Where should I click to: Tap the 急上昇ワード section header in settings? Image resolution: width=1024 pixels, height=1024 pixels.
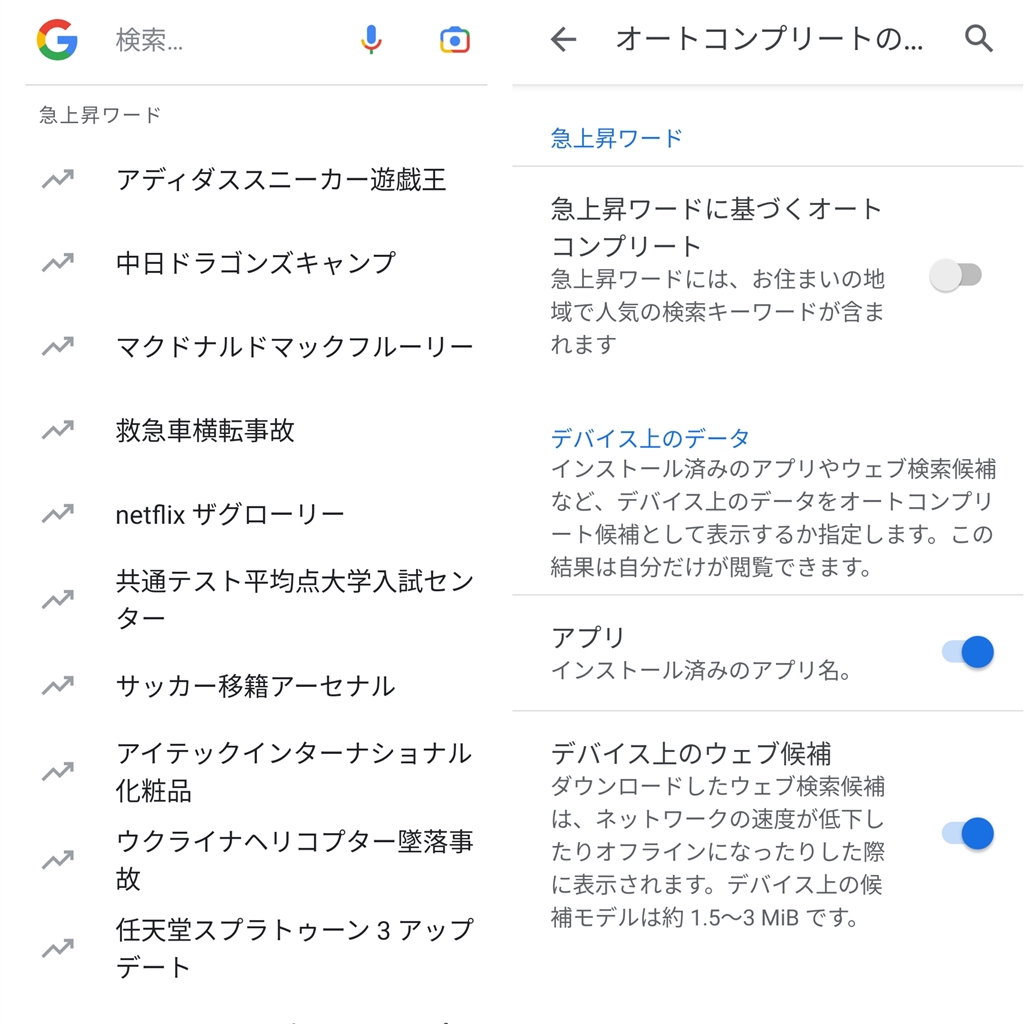pyautogui.click(x=616, y=138)
